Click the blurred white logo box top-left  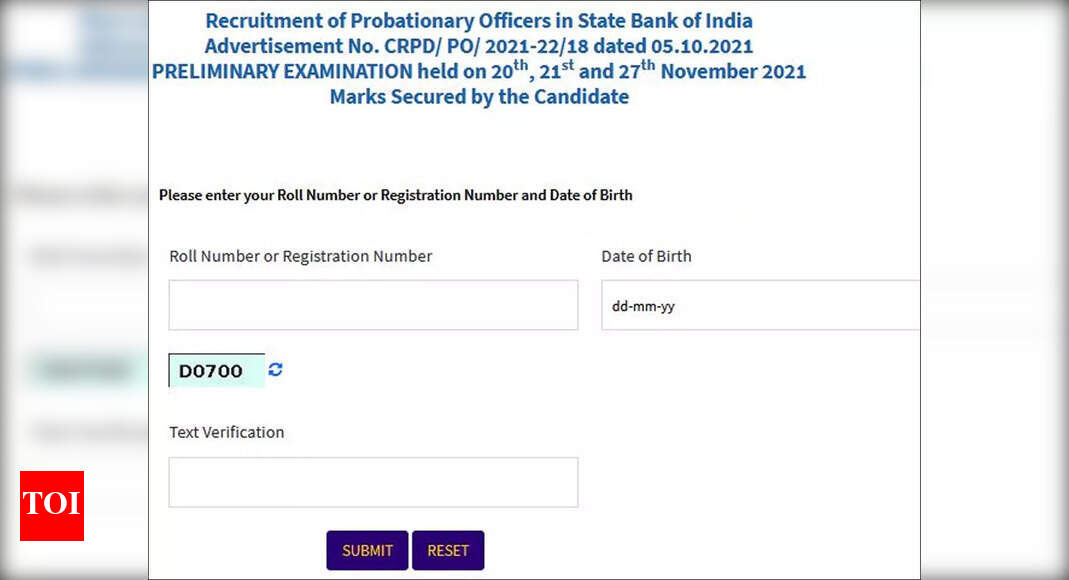pos(42,34)
